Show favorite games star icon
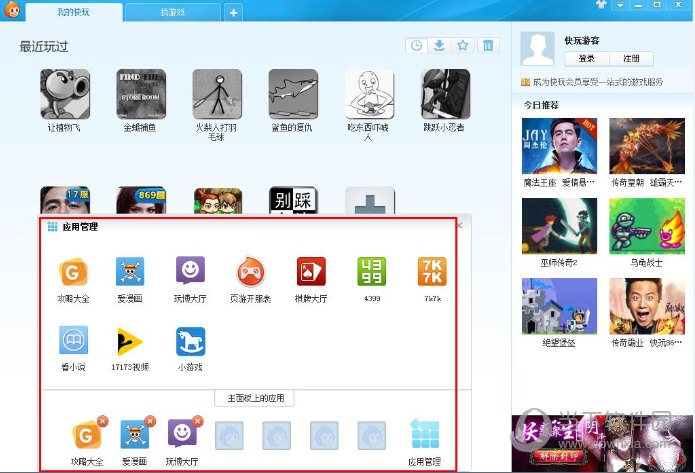Screen dimensions: 695x473 pyautogui.click(x=463, y=46)
